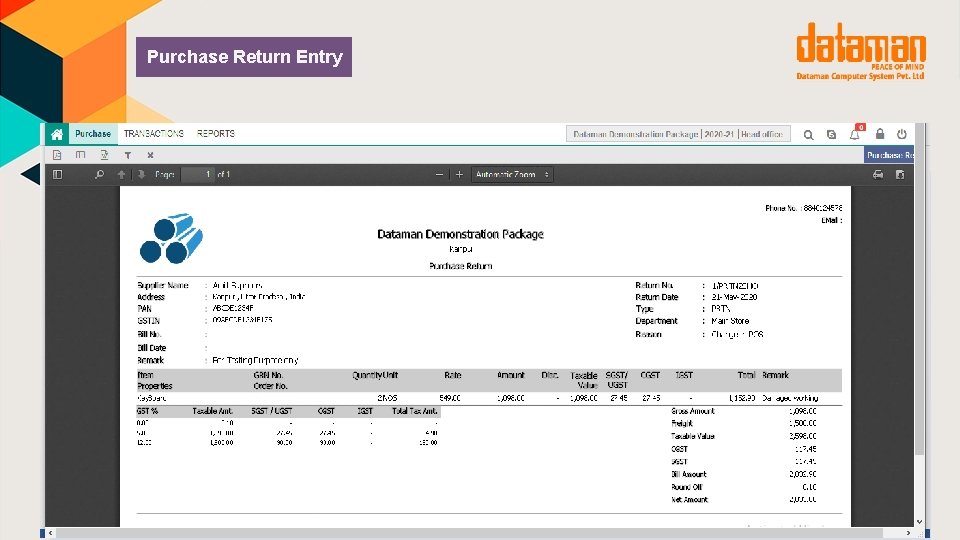This screenshot has width=960, height=540.
Task: Click the filter funnel icon
Action: pyautogui.click(x=127, y=156)
